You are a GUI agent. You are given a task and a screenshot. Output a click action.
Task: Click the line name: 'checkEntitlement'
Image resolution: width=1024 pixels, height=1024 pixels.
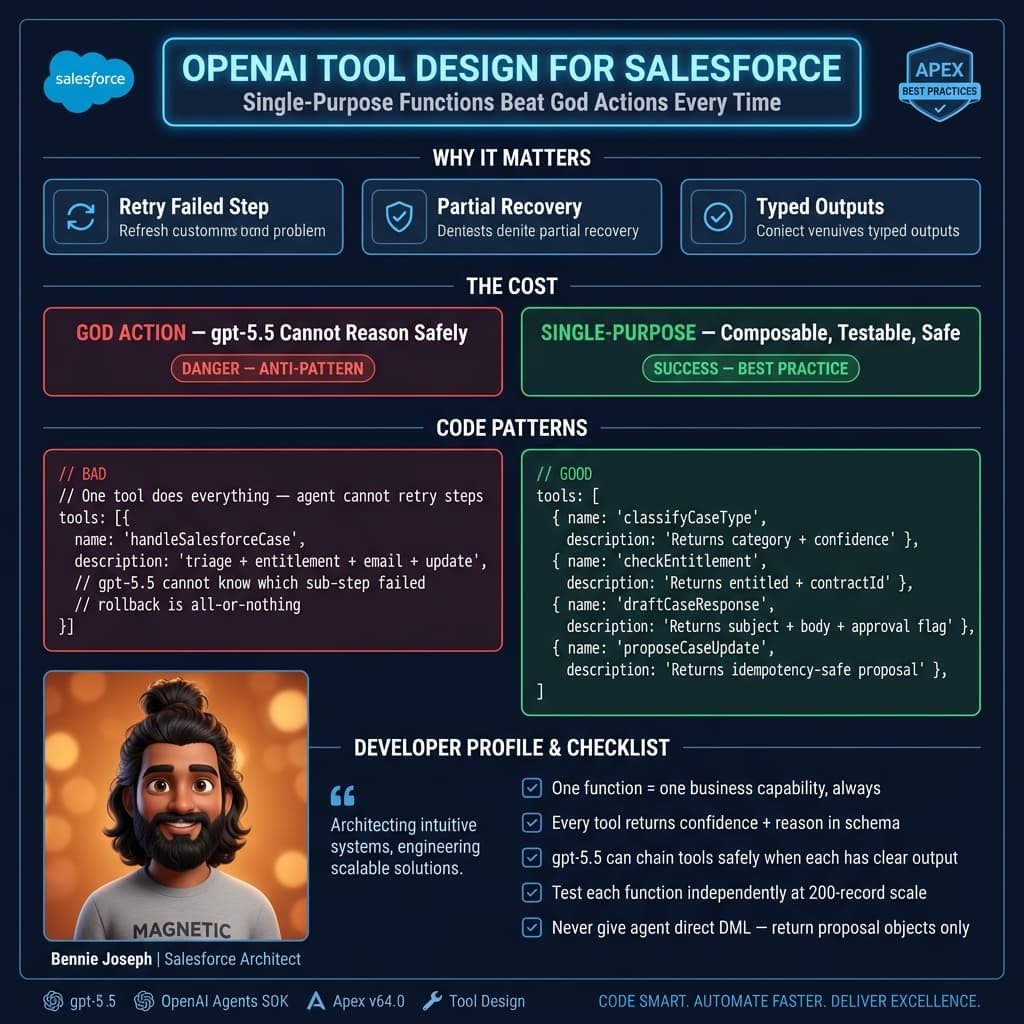point(658,561)
